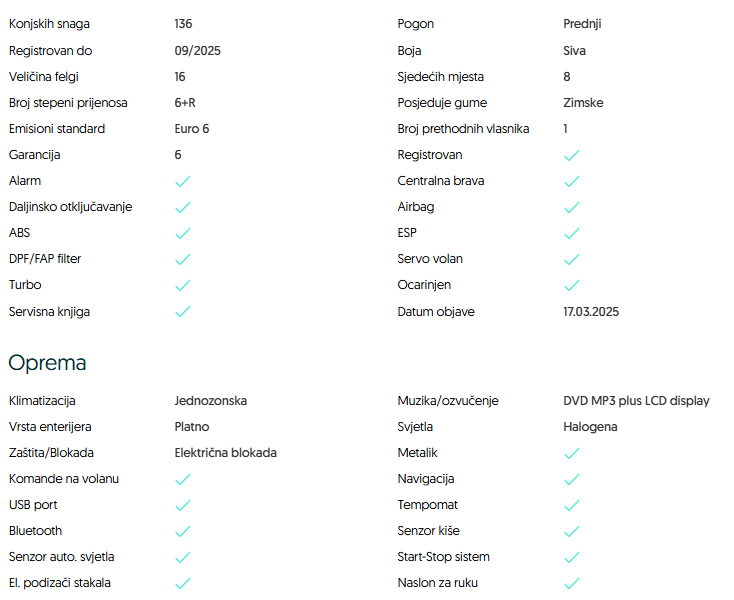Click the DVD MP3 plus LCD display text
Screen dimensions: 734x600
(x=636, y=400)
